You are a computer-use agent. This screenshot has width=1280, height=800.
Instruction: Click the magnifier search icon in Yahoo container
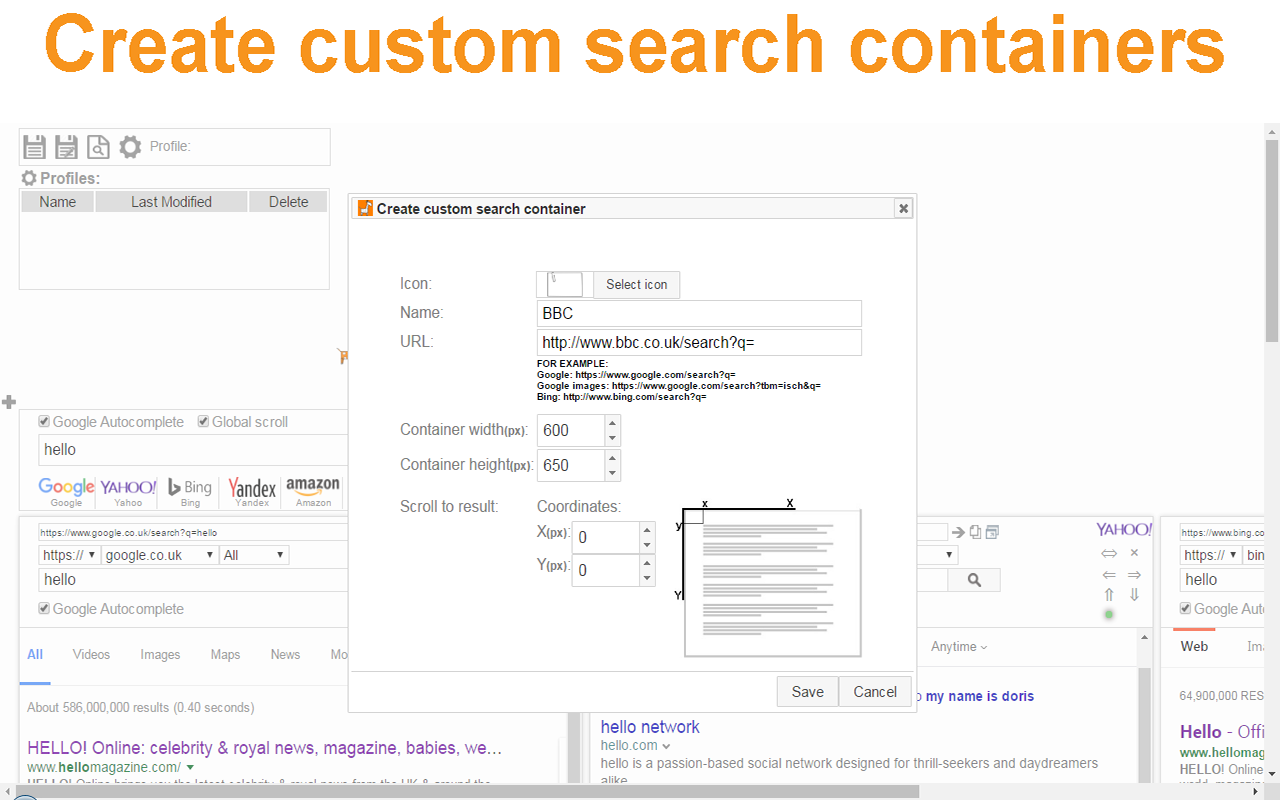(x=973, y=579)
